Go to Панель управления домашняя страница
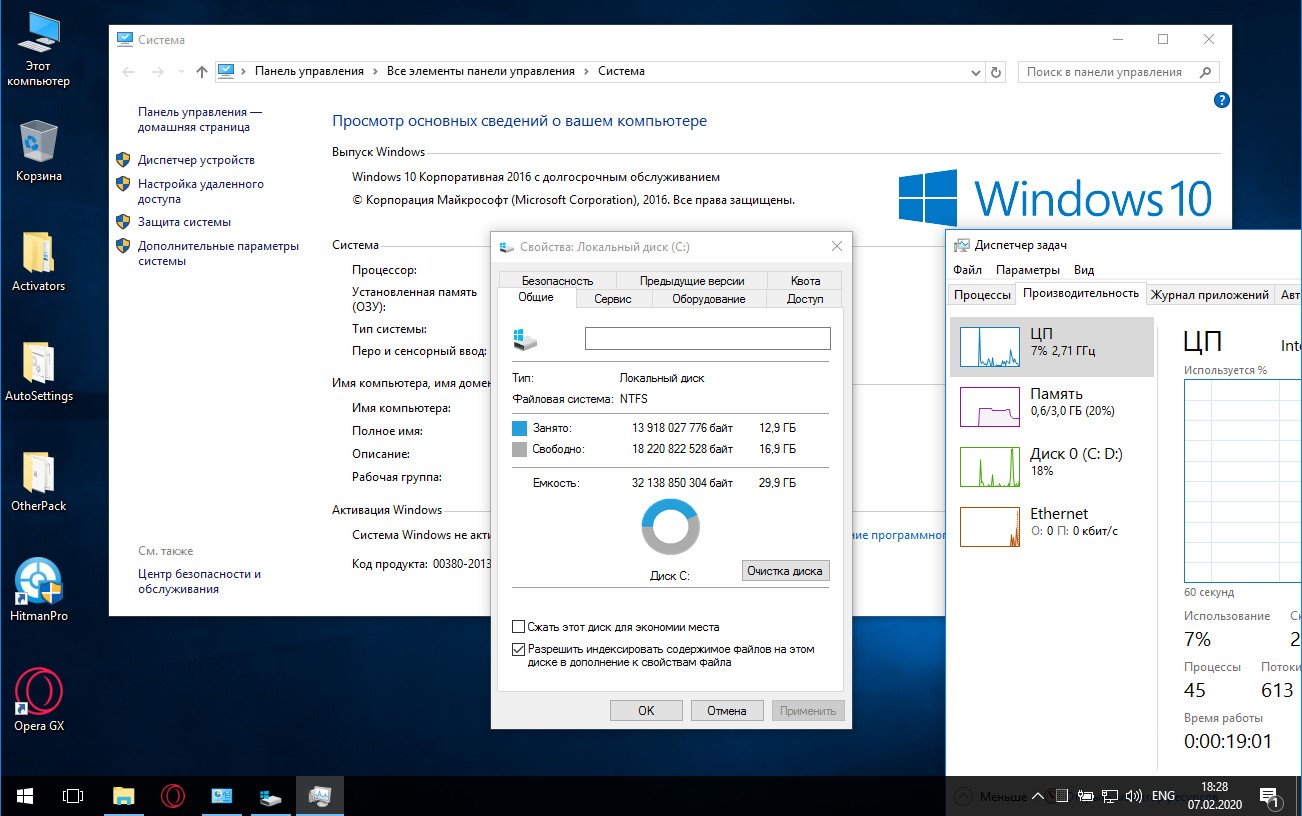The width and height of the screenshot is (1302, 816). click(200, 120)
